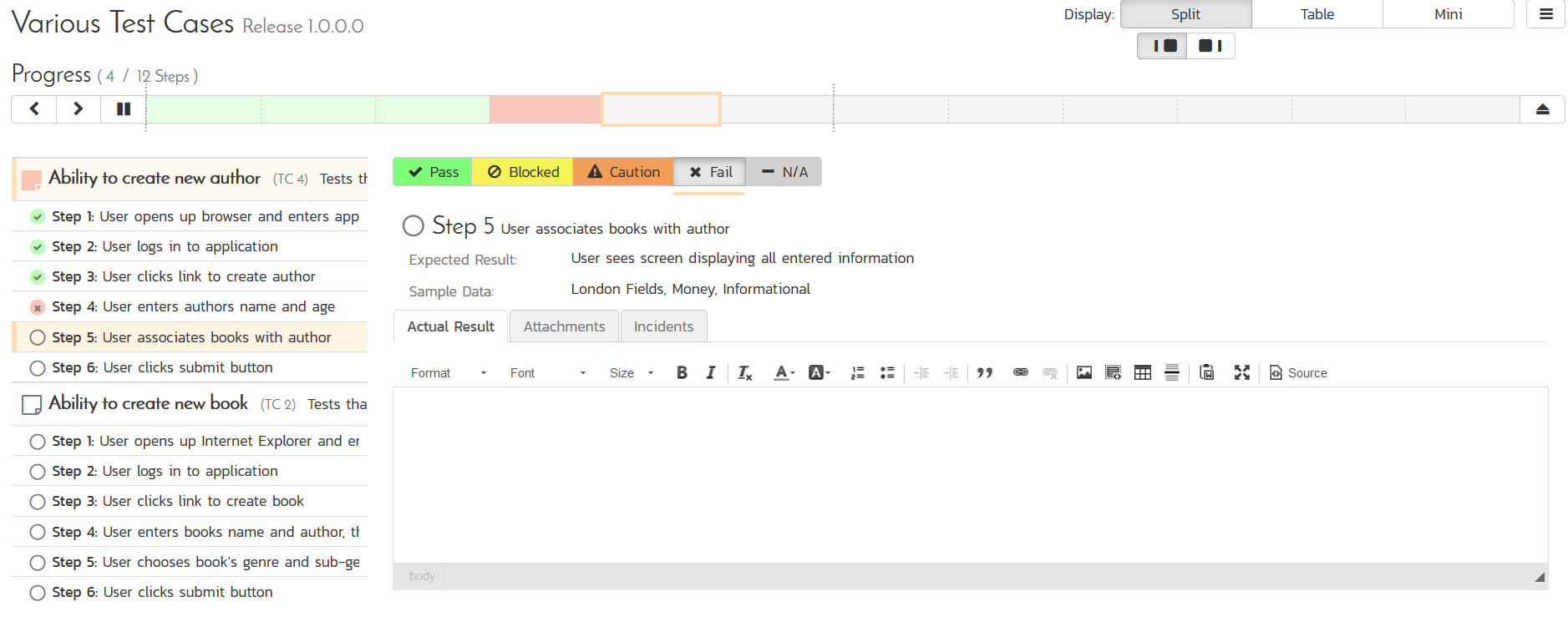This screenshot has width=1568, height=622.
Task: Mark the step as Pass
Action: (x=433, y=172)
